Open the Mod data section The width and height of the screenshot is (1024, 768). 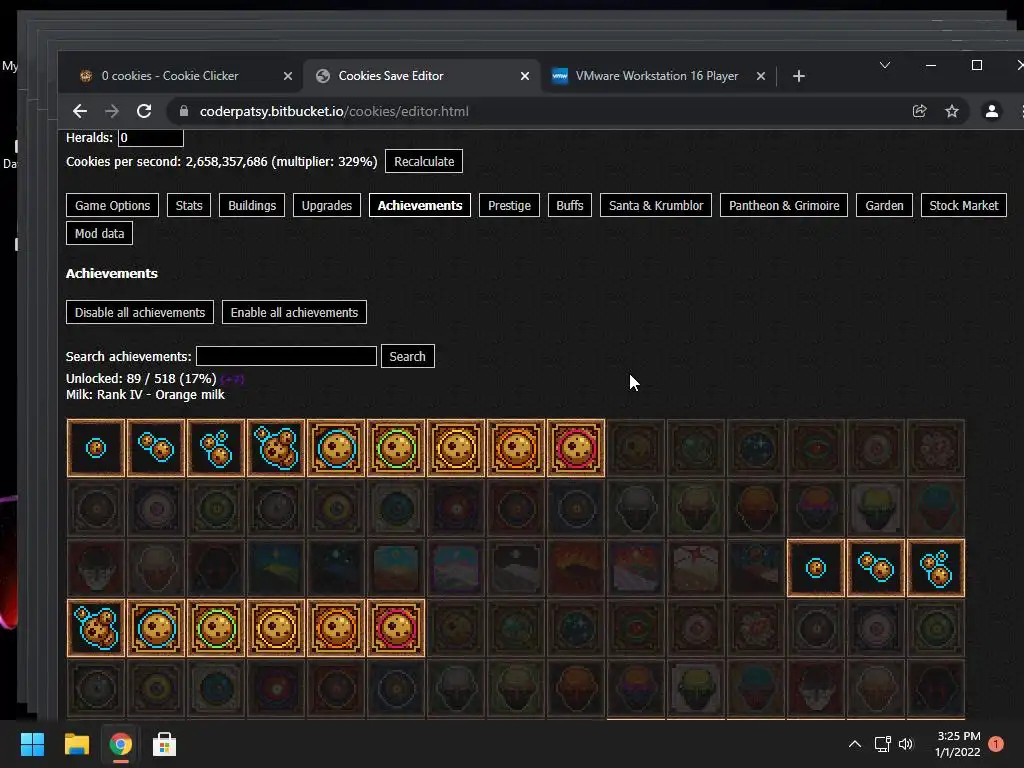tap(99, 233)
